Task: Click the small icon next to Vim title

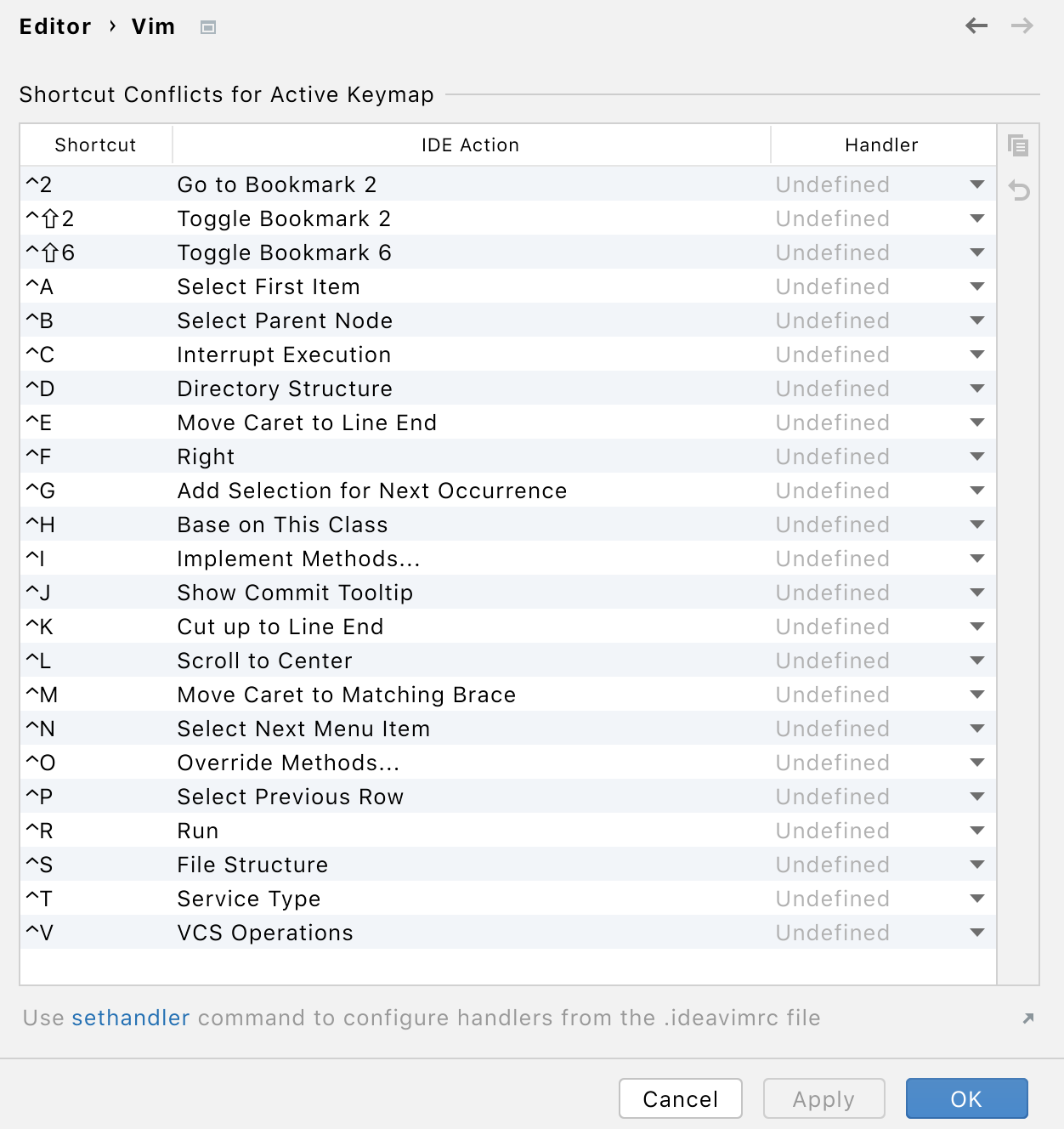Action: point(208,27)
